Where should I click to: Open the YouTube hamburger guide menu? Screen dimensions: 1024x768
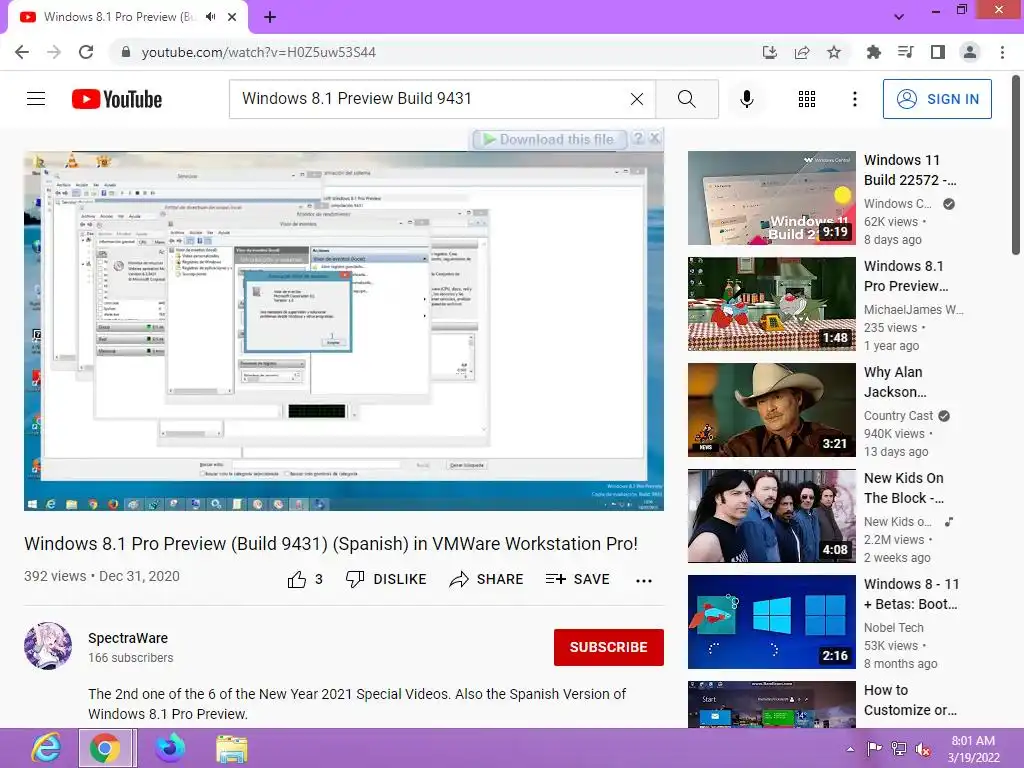(x=36, y=99)
